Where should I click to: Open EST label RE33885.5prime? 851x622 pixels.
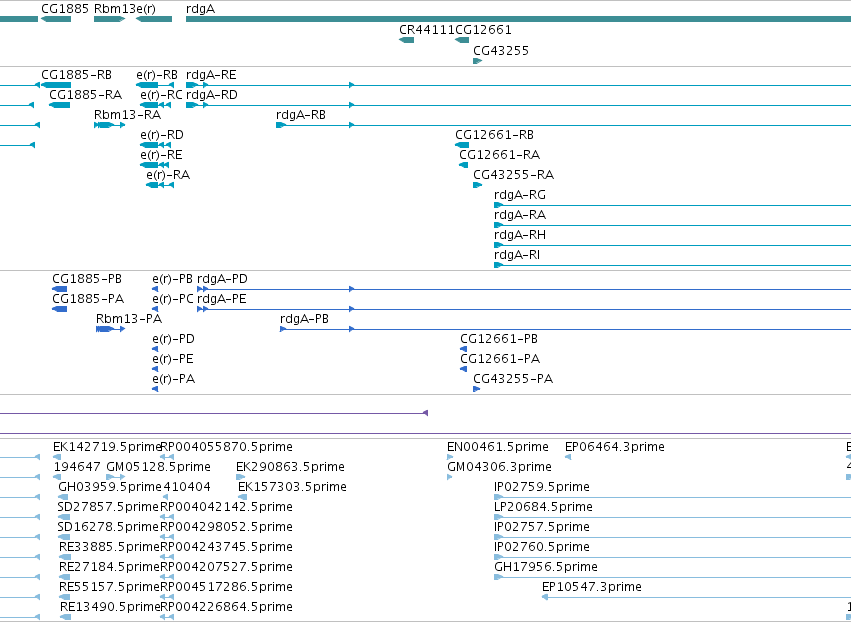click(x=110, y=548)
